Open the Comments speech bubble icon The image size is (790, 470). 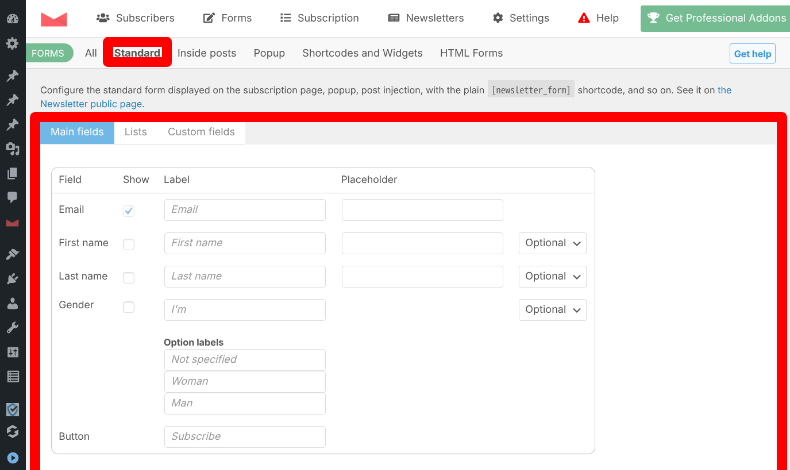pos(13,197)
